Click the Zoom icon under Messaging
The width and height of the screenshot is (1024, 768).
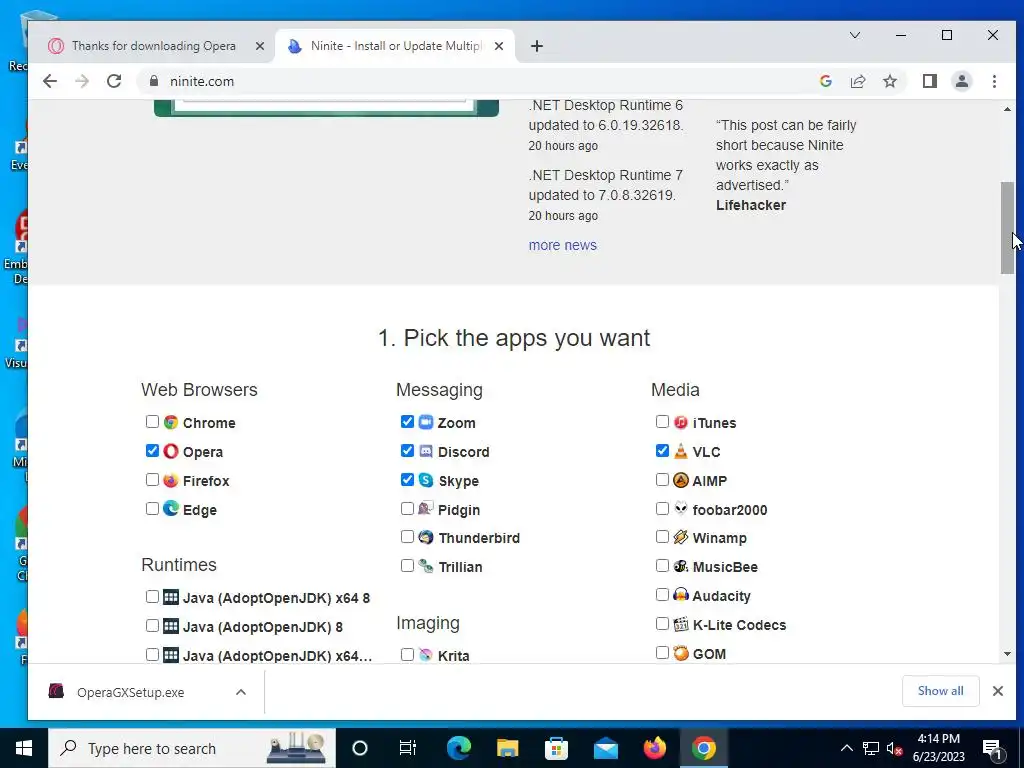pyautogui.click(x=426, y=423)
